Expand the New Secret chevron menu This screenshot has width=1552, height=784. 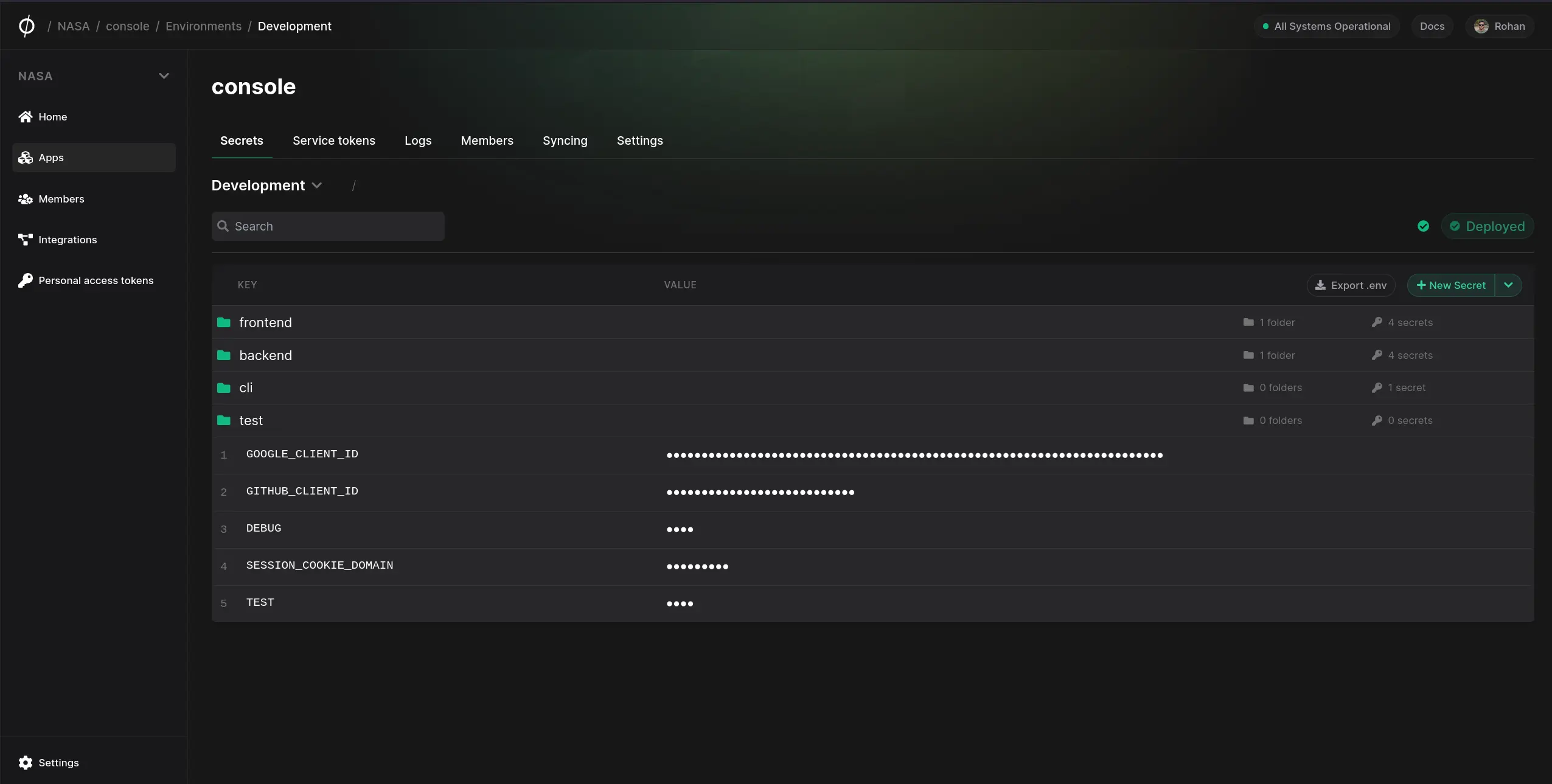click(x=1508, y=285)
